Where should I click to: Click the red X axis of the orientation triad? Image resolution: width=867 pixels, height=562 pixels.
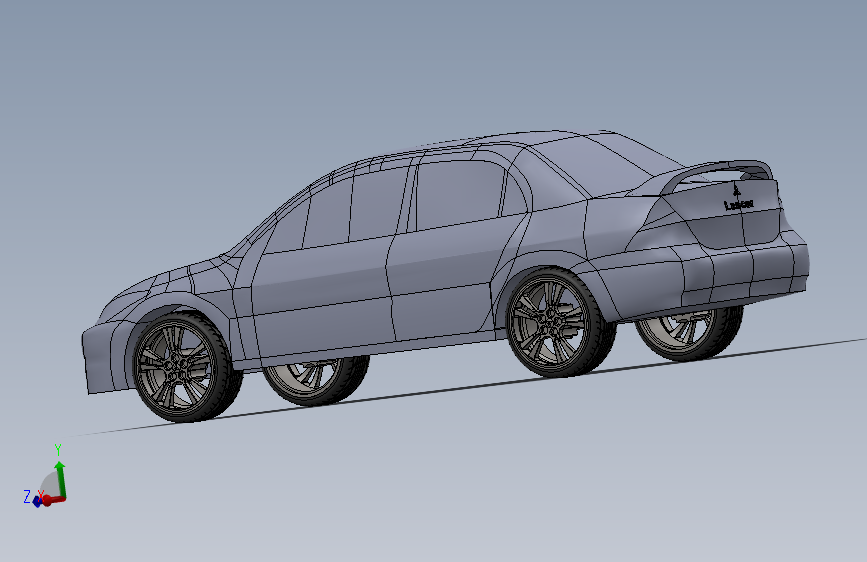54,500
